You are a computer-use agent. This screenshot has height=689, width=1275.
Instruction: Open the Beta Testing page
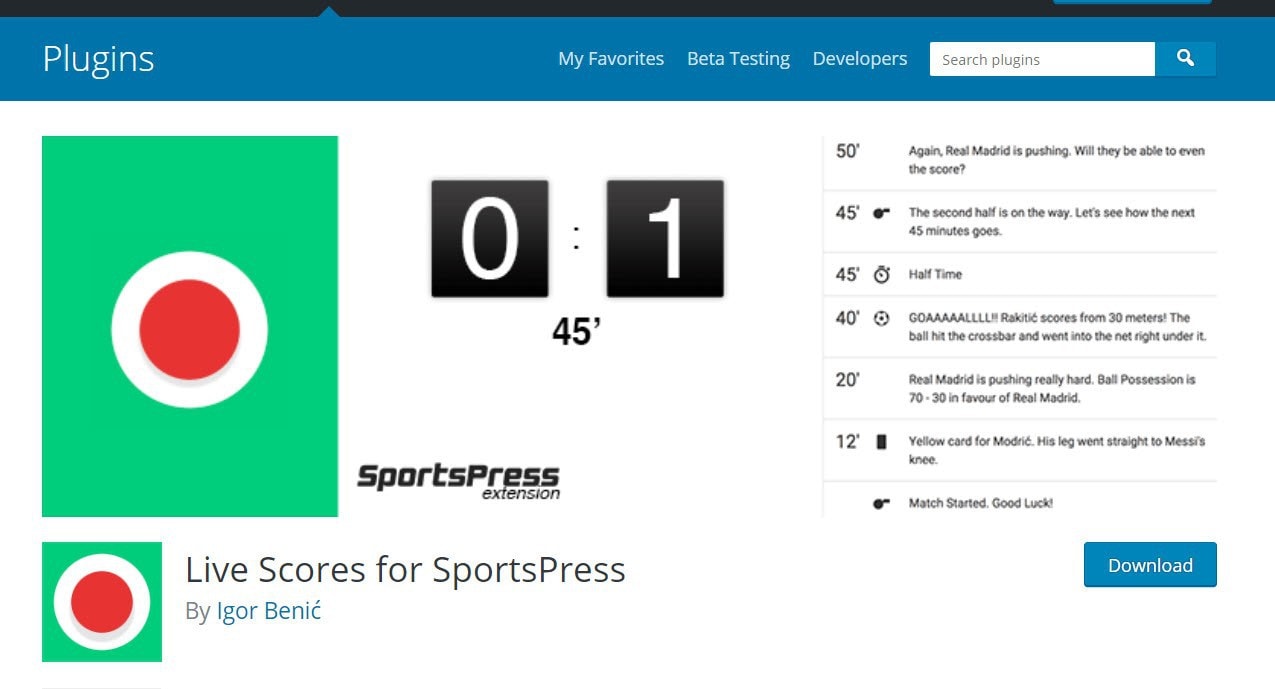tap(738, 59)
